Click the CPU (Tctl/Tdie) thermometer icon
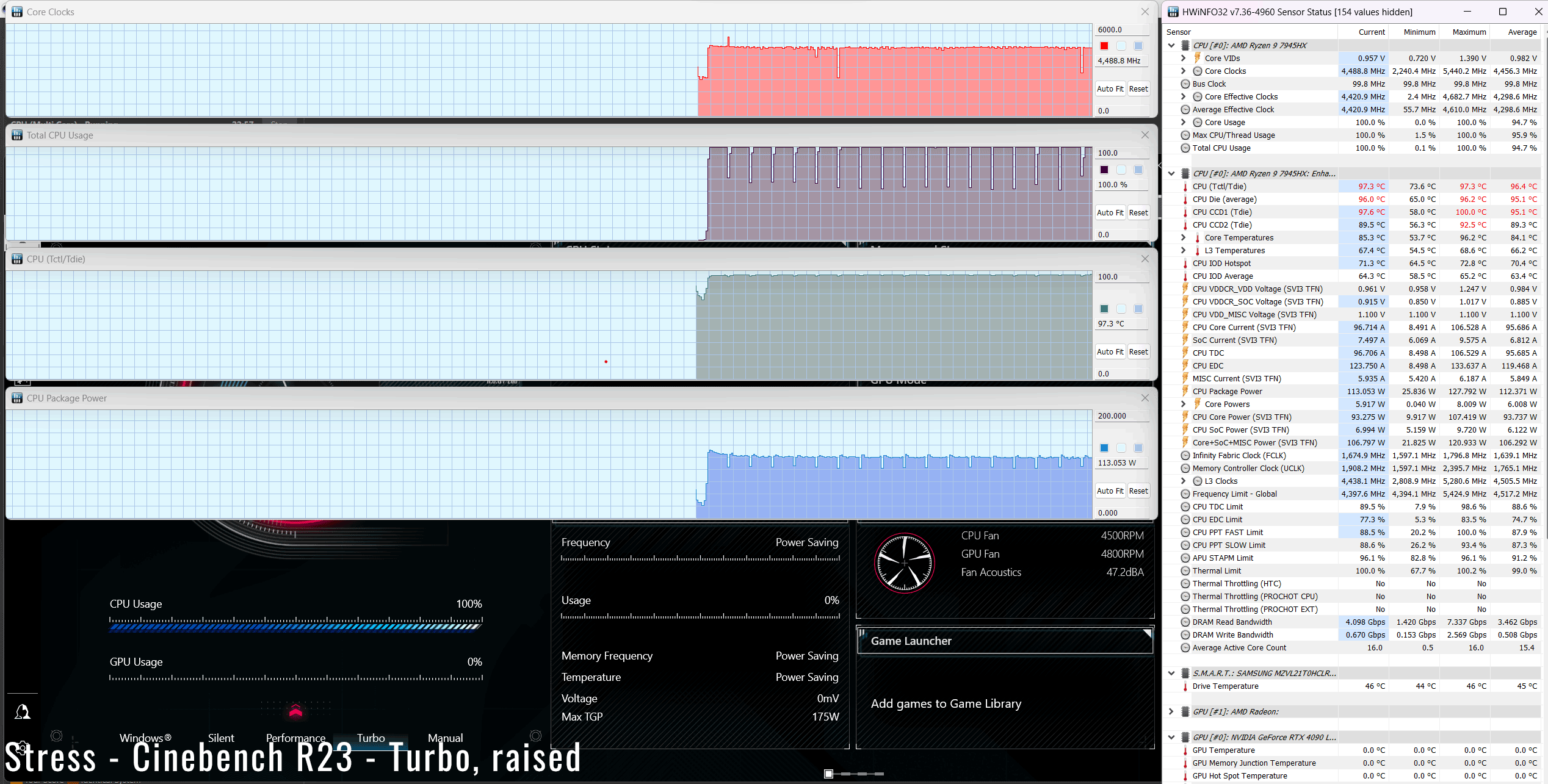This screenshot has height=784, width=1548. click(x=1185, y=187)
